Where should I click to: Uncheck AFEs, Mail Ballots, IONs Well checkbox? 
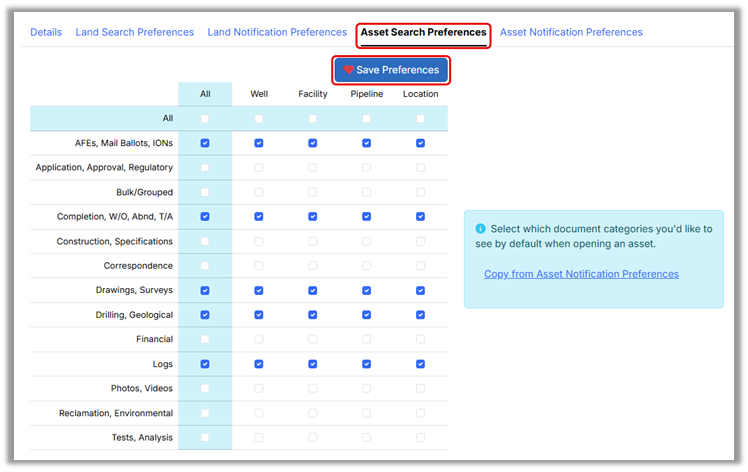click(x=259, y=143)
